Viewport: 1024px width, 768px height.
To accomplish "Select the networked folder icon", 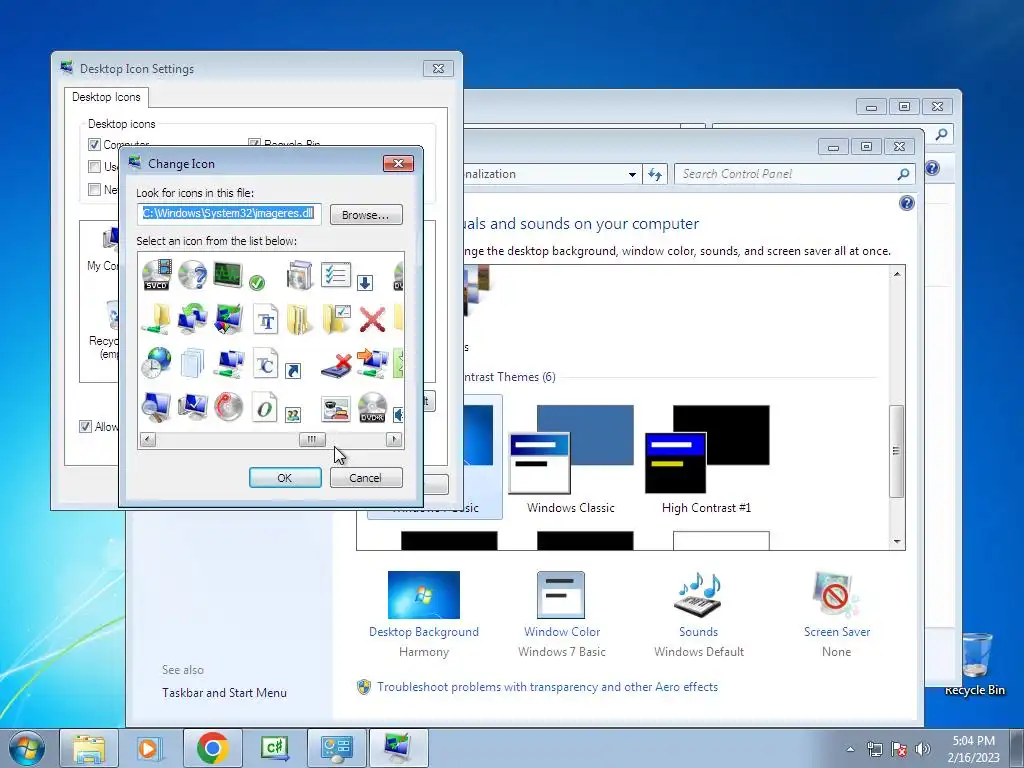I will click(157, 319).
